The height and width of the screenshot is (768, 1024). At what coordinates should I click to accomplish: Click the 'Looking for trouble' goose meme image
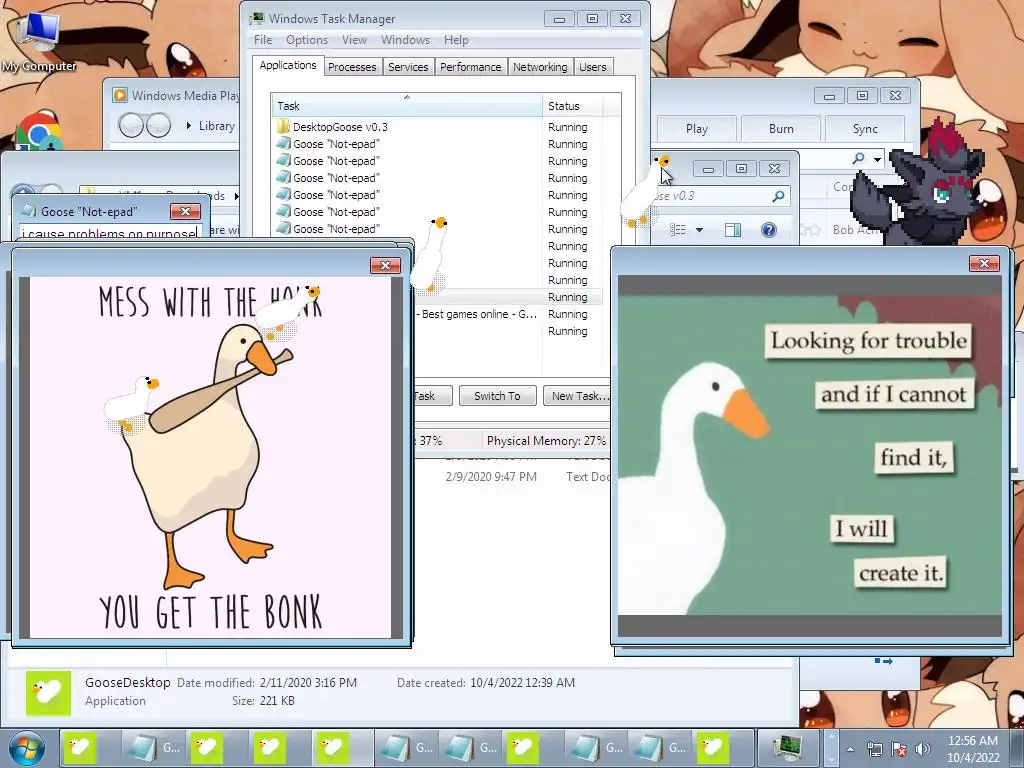point(810,454)
